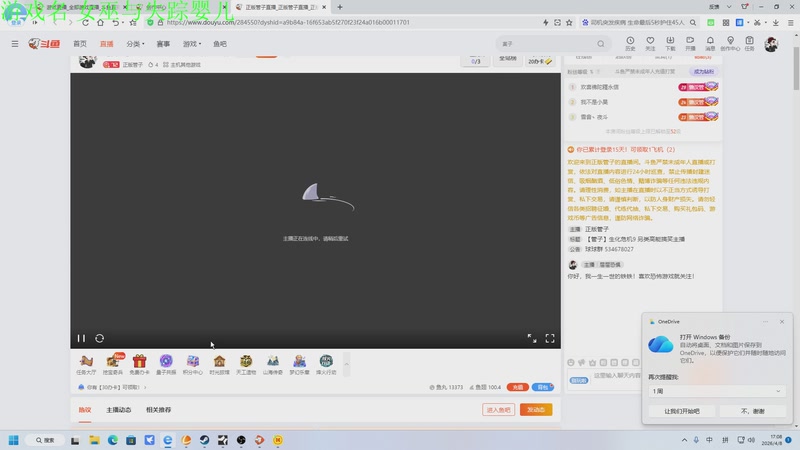Reload the stream with refresh icon
Screen dimensions: 800x450
coord(99,338)
